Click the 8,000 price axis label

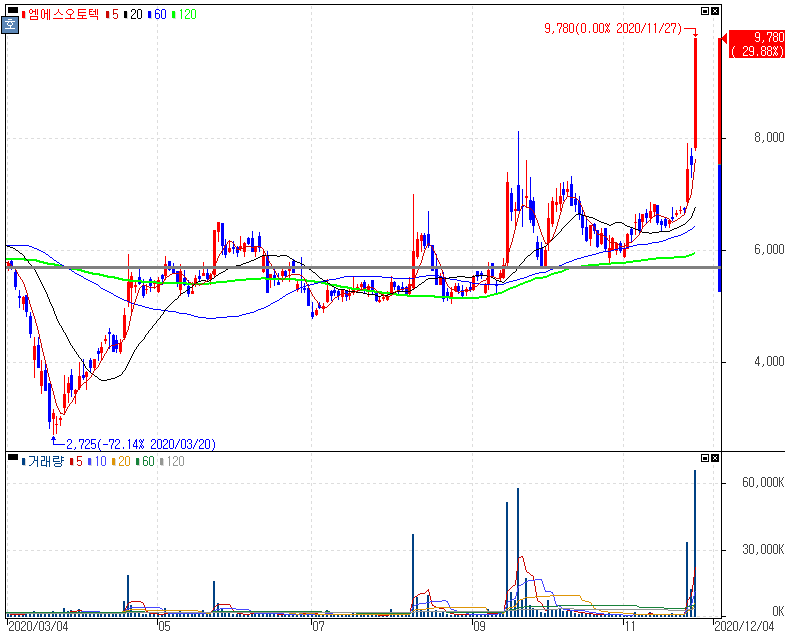point(768,137)
